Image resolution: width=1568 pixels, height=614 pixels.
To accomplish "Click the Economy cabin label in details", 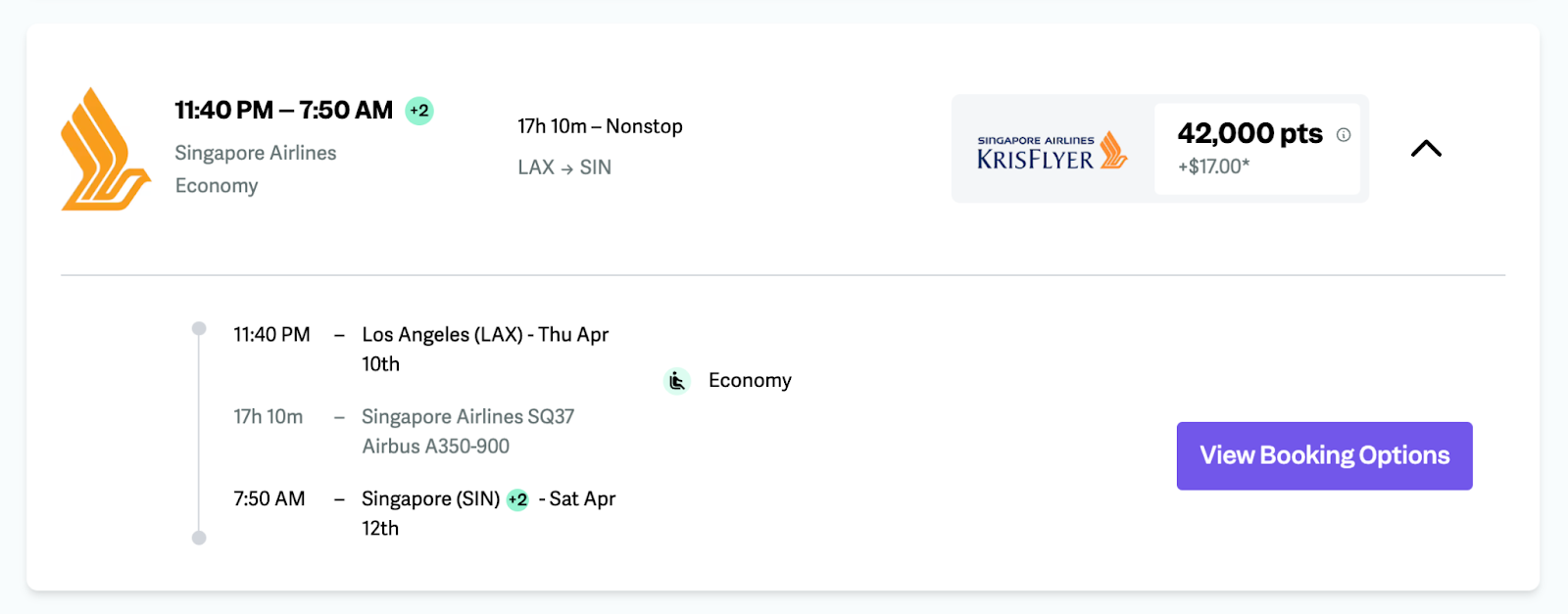I will (x=750, y=381).
